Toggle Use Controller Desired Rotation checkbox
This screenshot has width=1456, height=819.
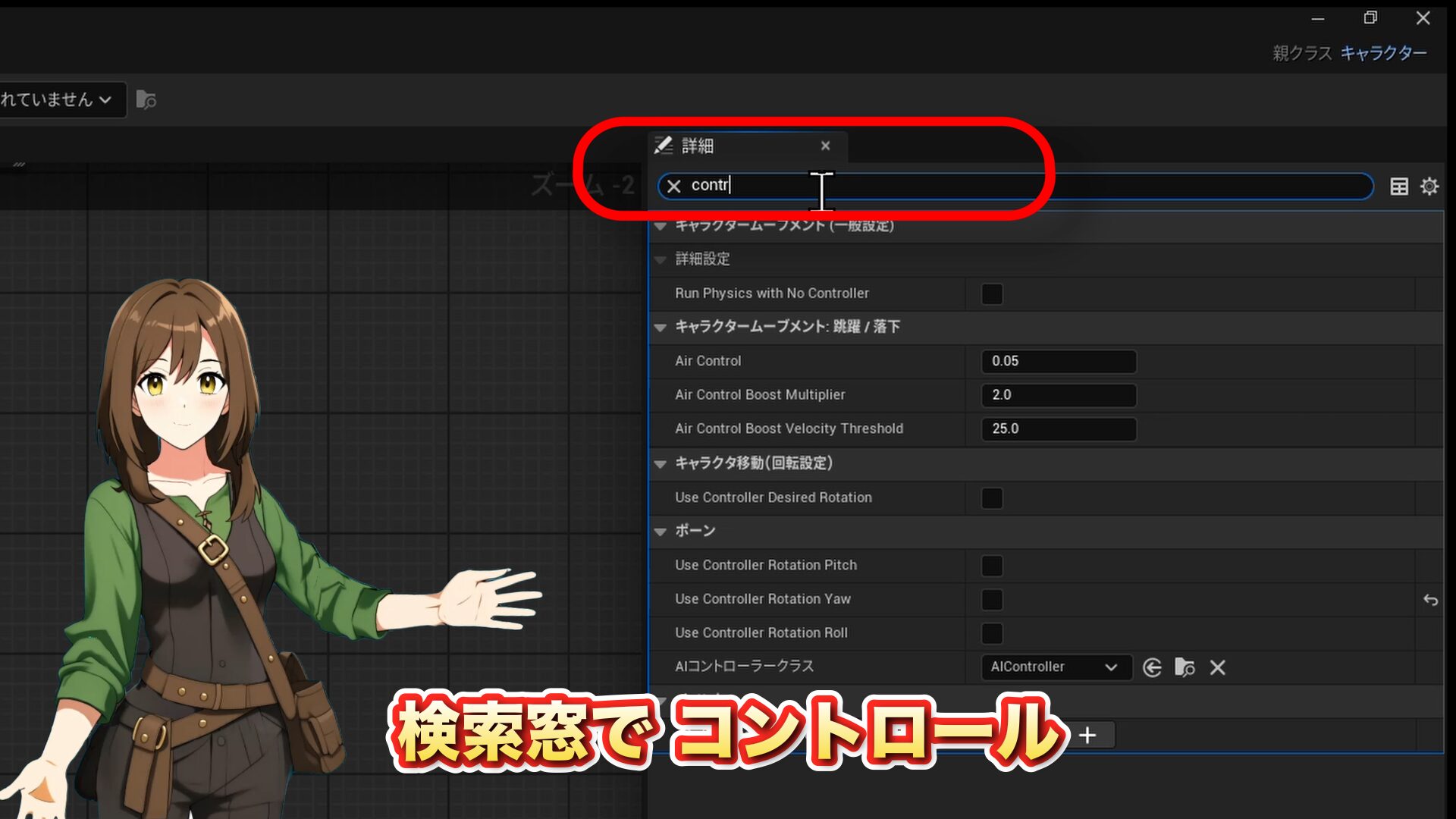coord(992,498)
